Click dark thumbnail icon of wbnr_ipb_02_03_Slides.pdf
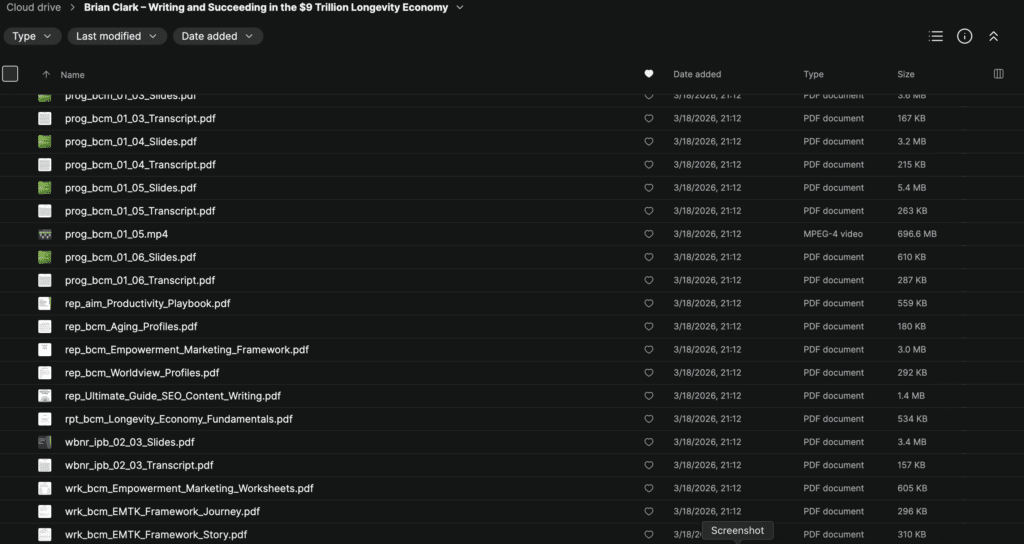Image resolution: width=1024 pixels, height=544 pixels. tap(44, 442)
